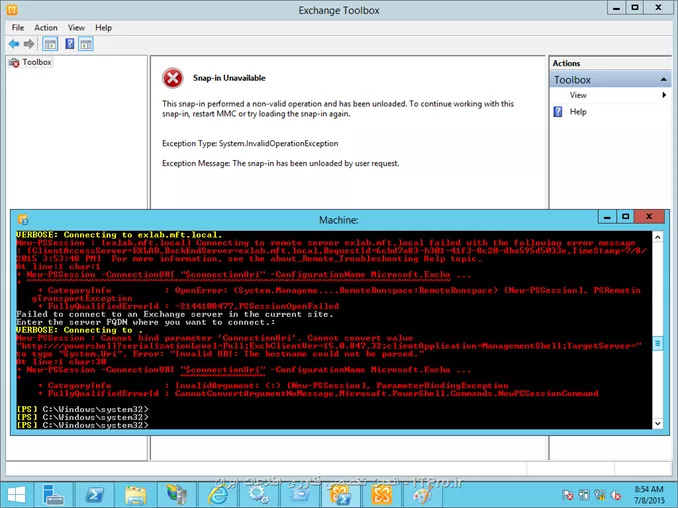Maximize the Machine shell window
The image size is (678, 508).
click(x=625, y=217)
